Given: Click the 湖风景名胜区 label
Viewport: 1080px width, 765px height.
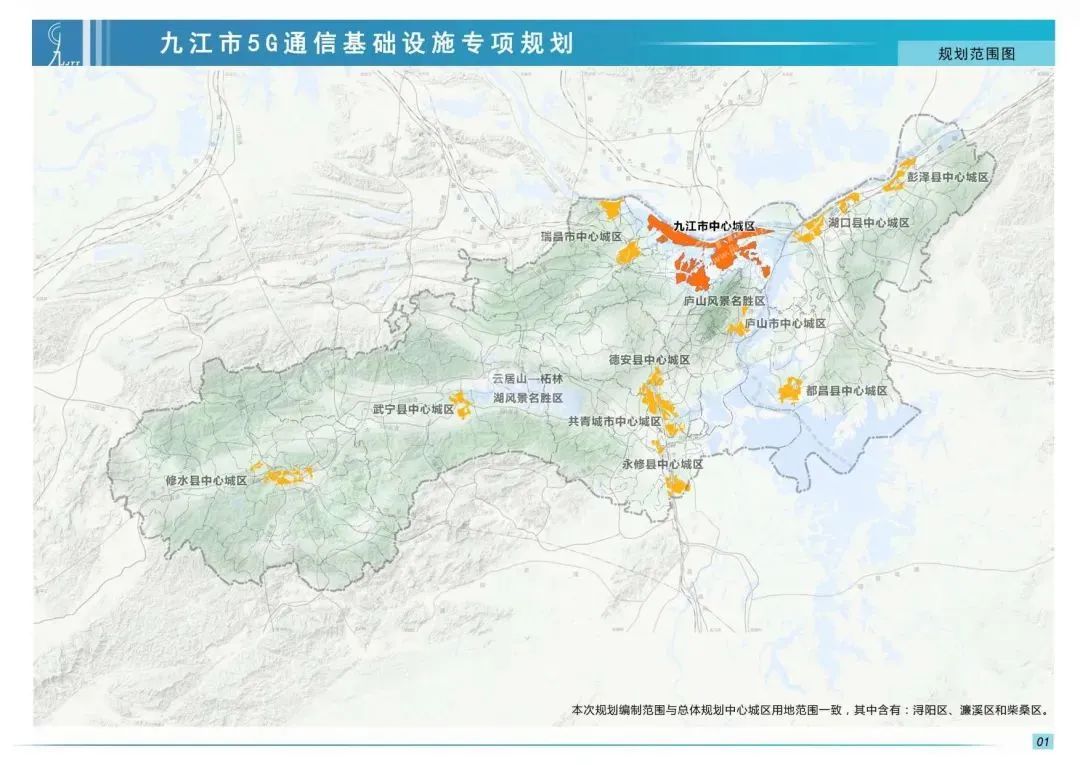Looking at the screenshot, I should click(528, 398).
